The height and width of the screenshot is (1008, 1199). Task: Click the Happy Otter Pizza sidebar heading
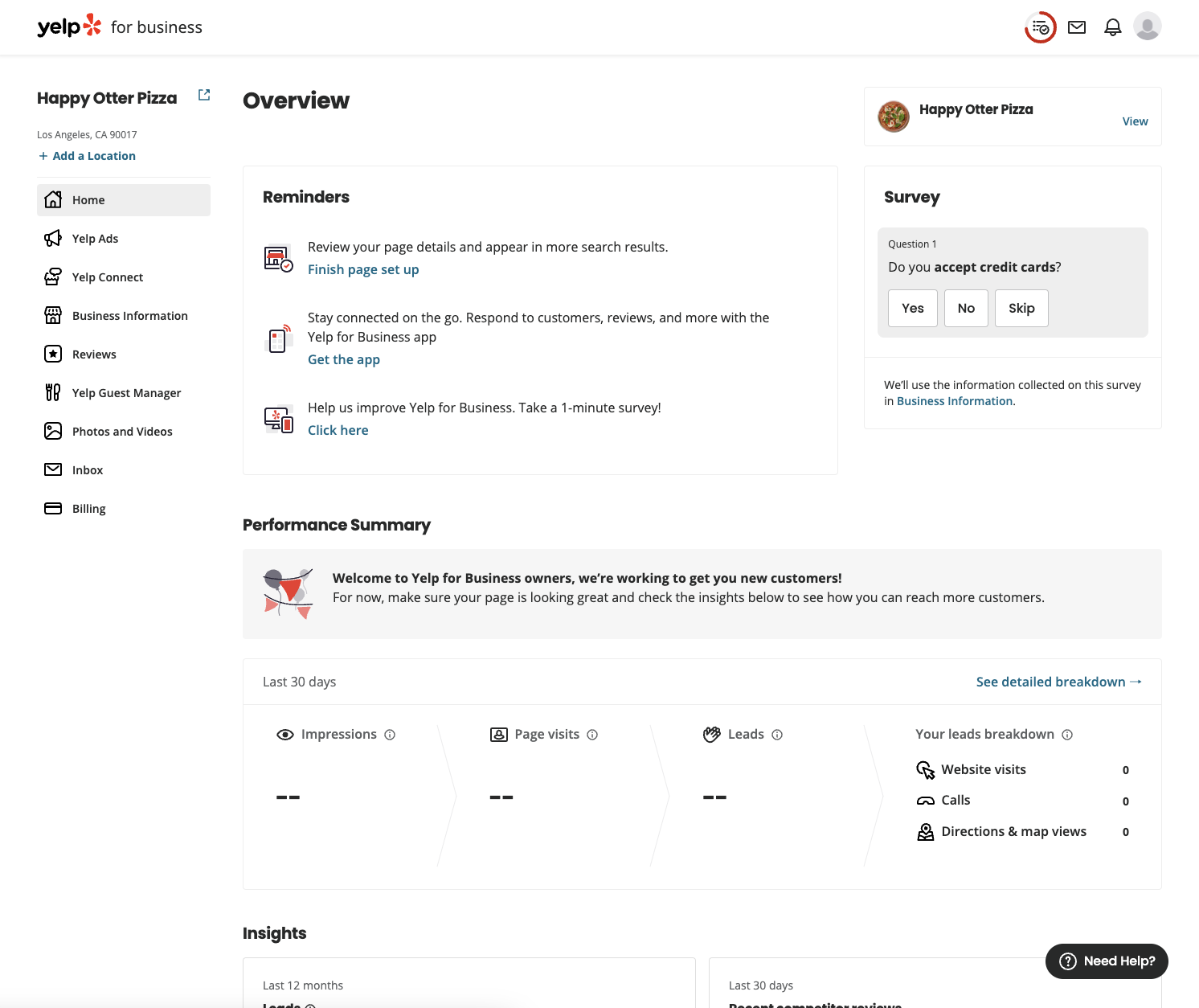click(x=107, y=98)
